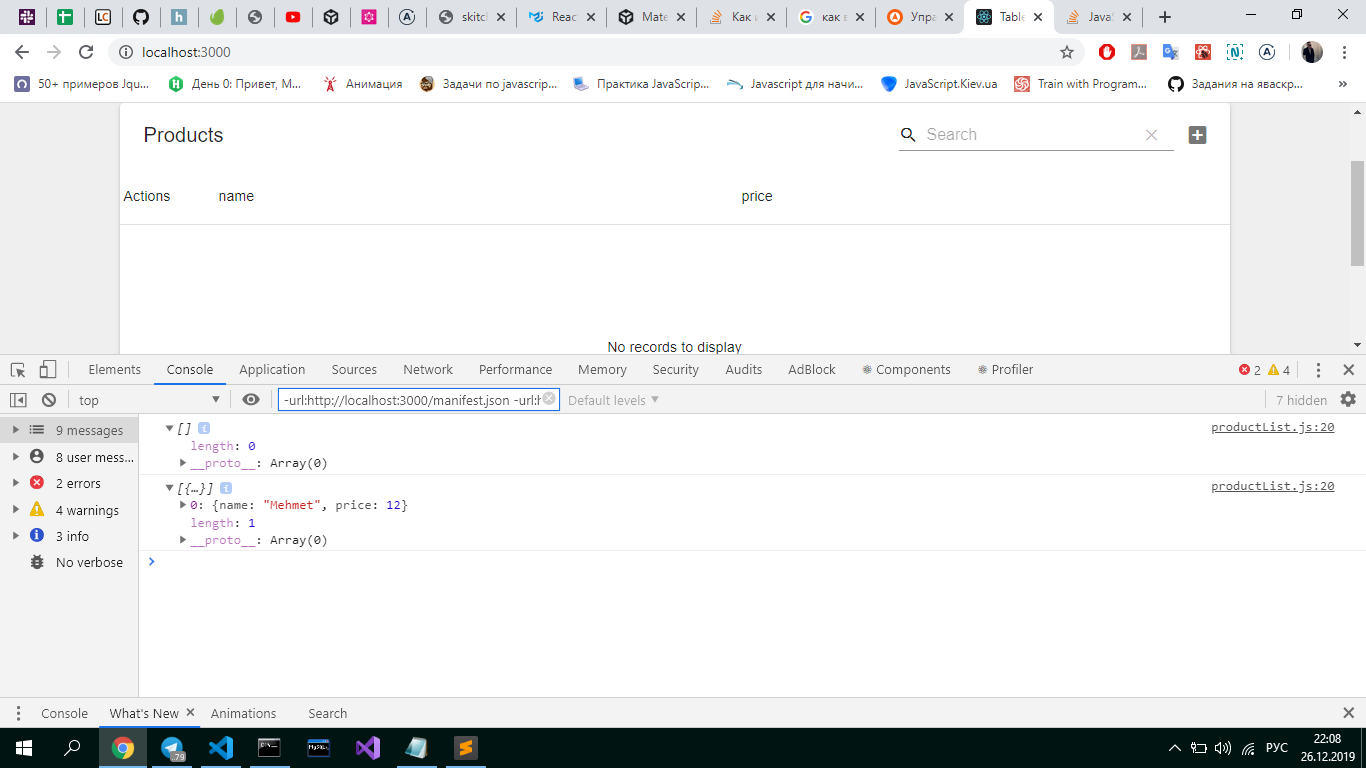The height and width of the screenshot is (768, 1366).
Task: Open the Sources tab
Action: (354, 370)
